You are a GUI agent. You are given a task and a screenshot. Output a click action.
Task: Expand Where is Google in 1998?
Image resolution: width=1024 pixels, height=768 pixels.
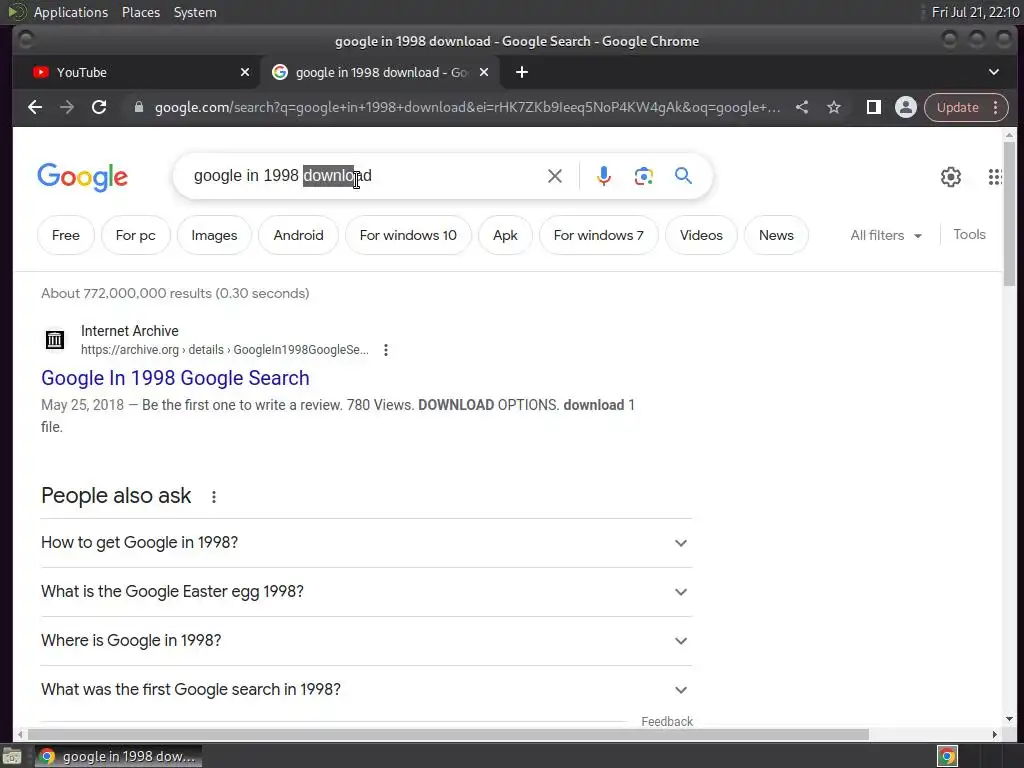click(x=366, y=641)
